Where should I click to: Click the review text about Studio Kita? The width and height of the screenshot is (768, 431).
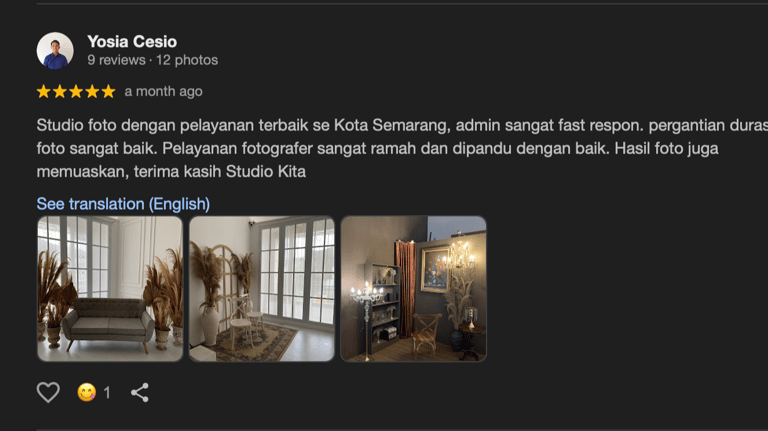click(x=402, y=148)
